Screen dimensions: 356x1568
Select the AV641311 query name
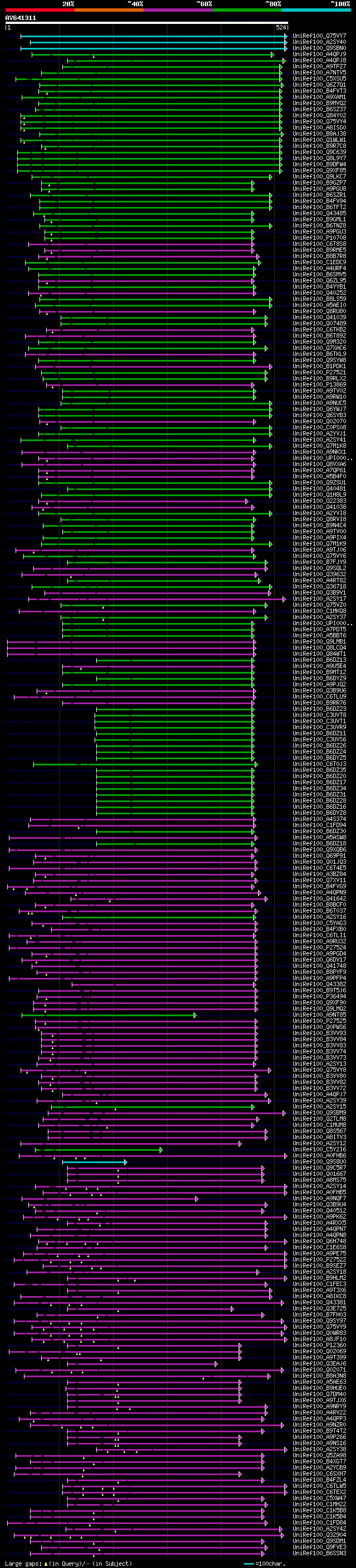(x=21, y=18)
